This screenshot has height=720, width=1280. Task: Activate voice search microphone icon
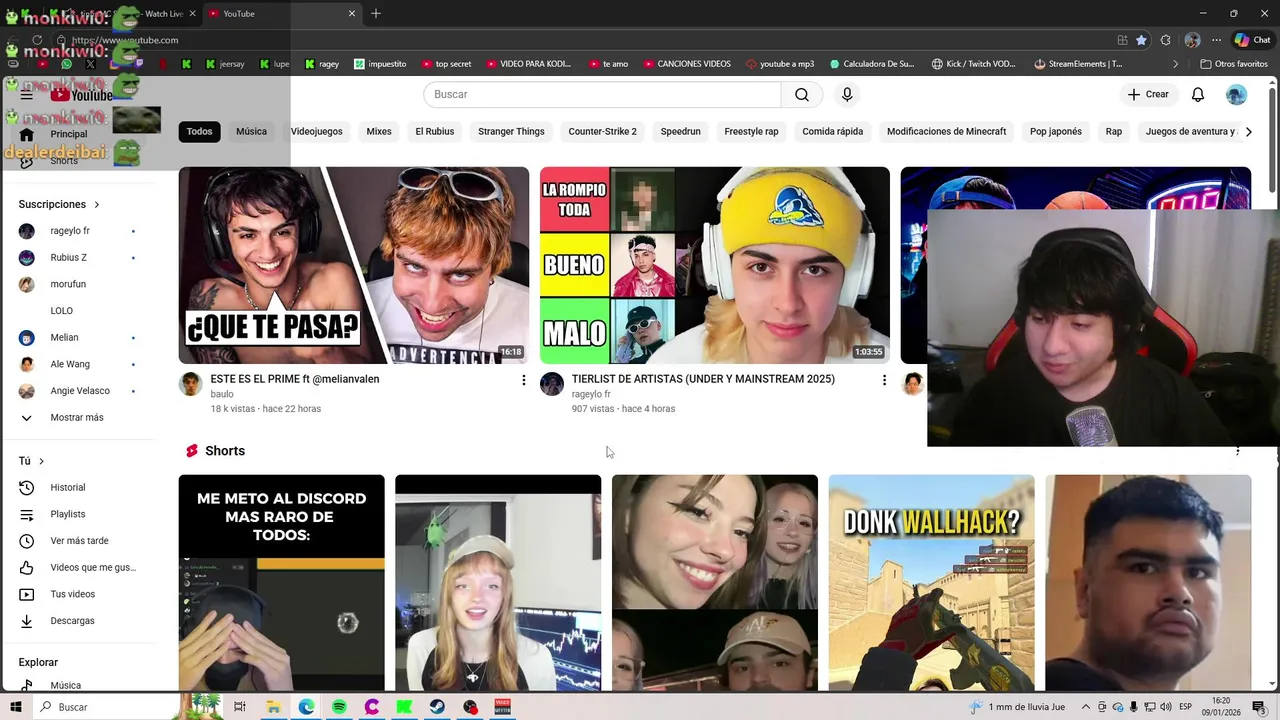(847, 94)
